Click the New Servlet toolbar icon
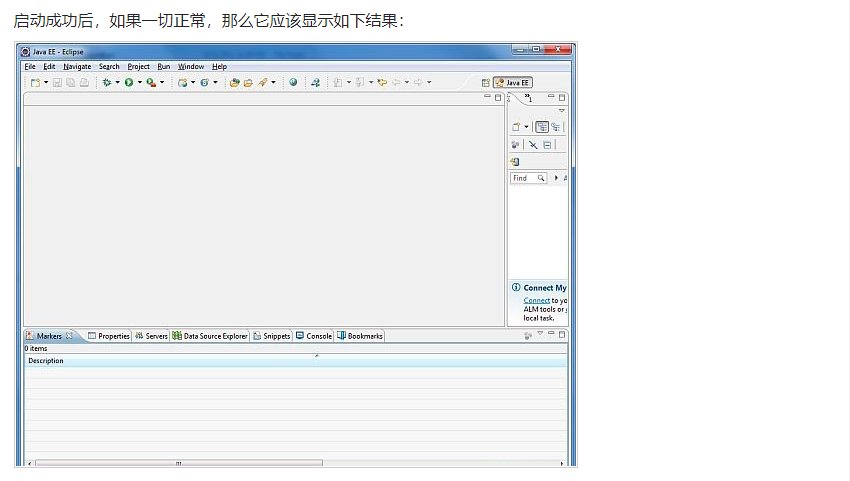 pyautogui.click(x=204, y=83)
